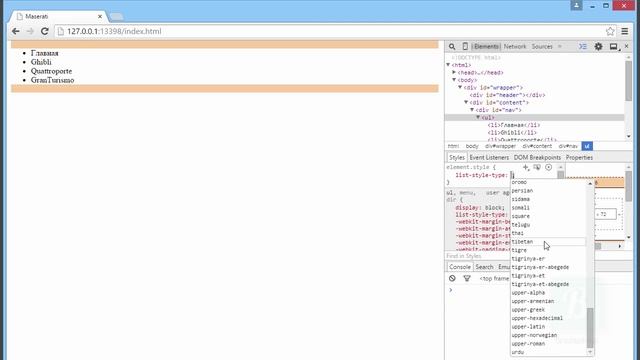640x360 pixels.
Task: Click the browser Forward arrow
Action: pos(30,31)
